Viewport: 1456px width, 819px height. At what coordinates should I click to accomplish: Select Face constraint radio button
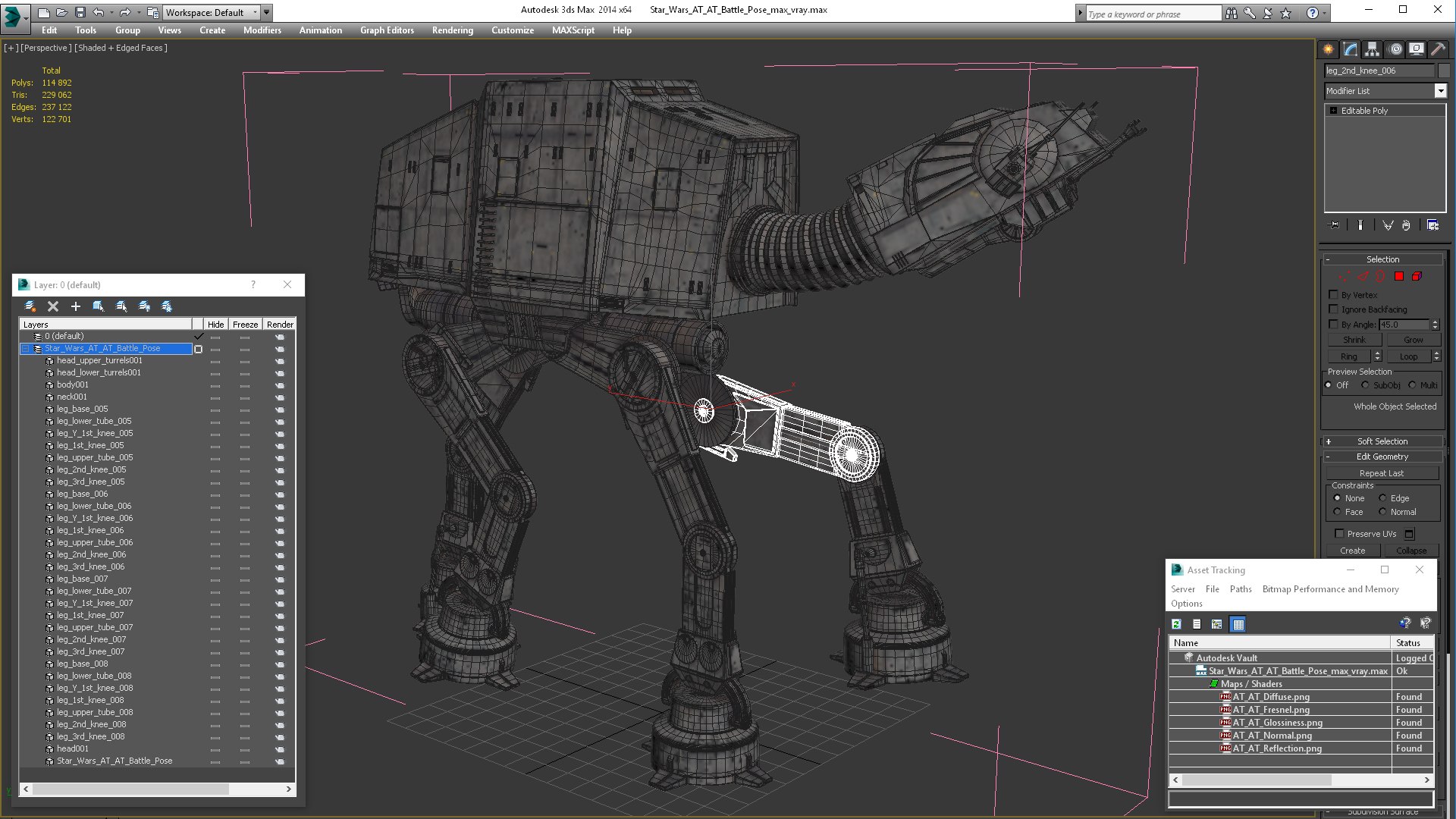click(x=1337, y=512)
